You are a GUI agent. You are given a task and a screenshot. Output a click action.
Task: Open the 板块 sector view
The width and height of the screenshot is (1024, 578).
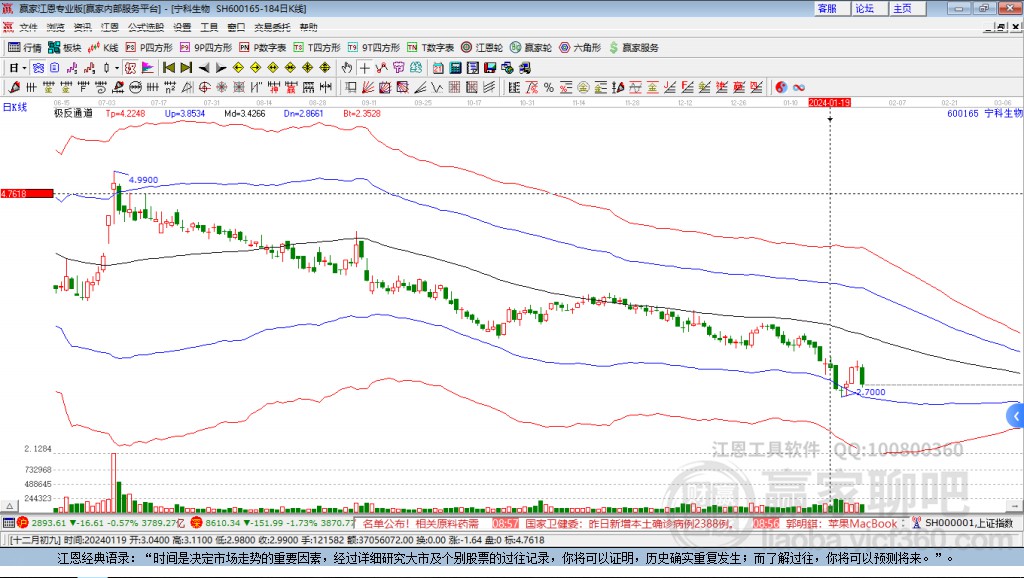65,47
